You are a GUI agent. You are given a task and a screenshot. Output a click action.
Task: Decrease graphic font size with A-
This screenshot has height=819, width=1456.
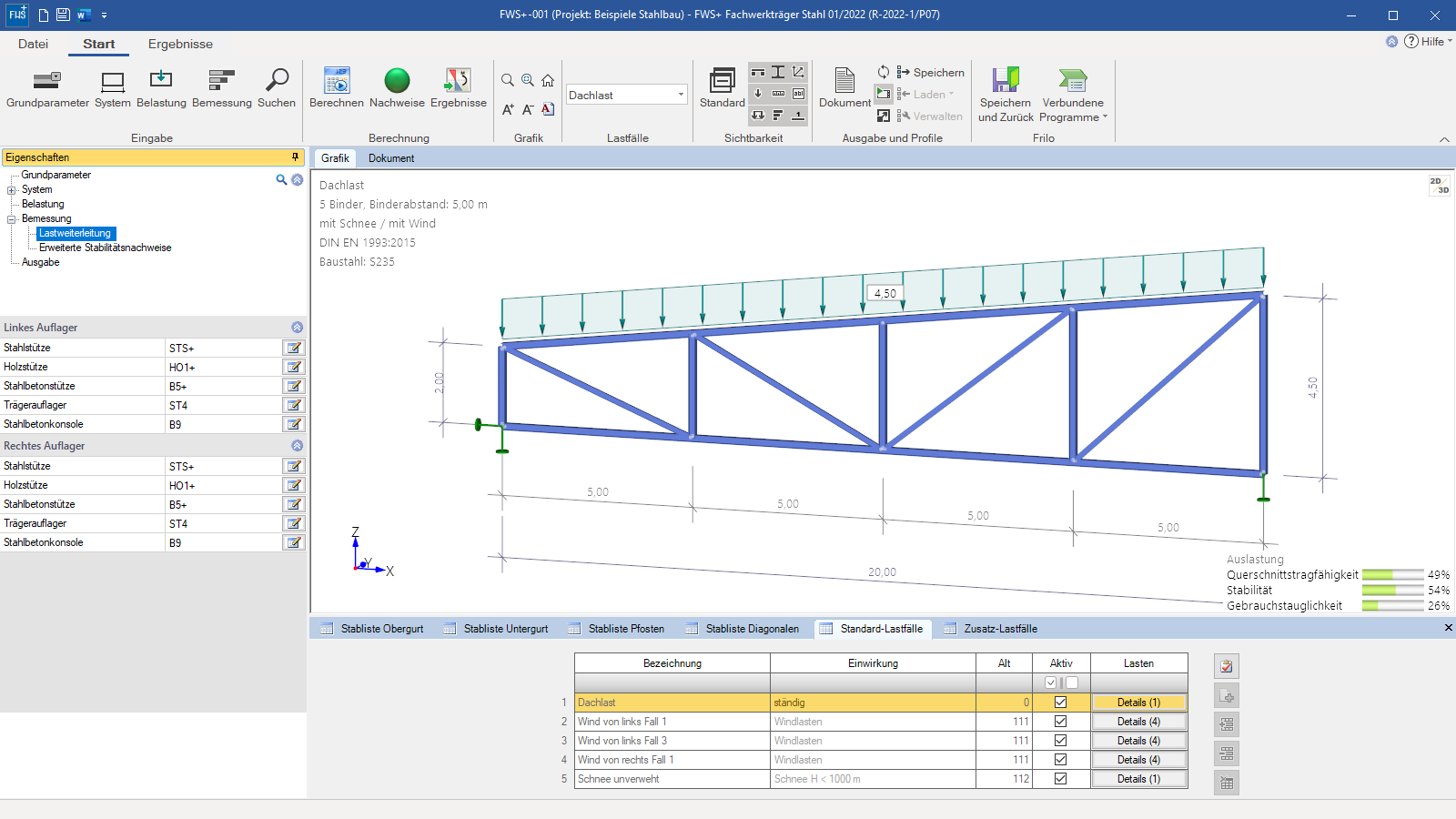point(528,109)
